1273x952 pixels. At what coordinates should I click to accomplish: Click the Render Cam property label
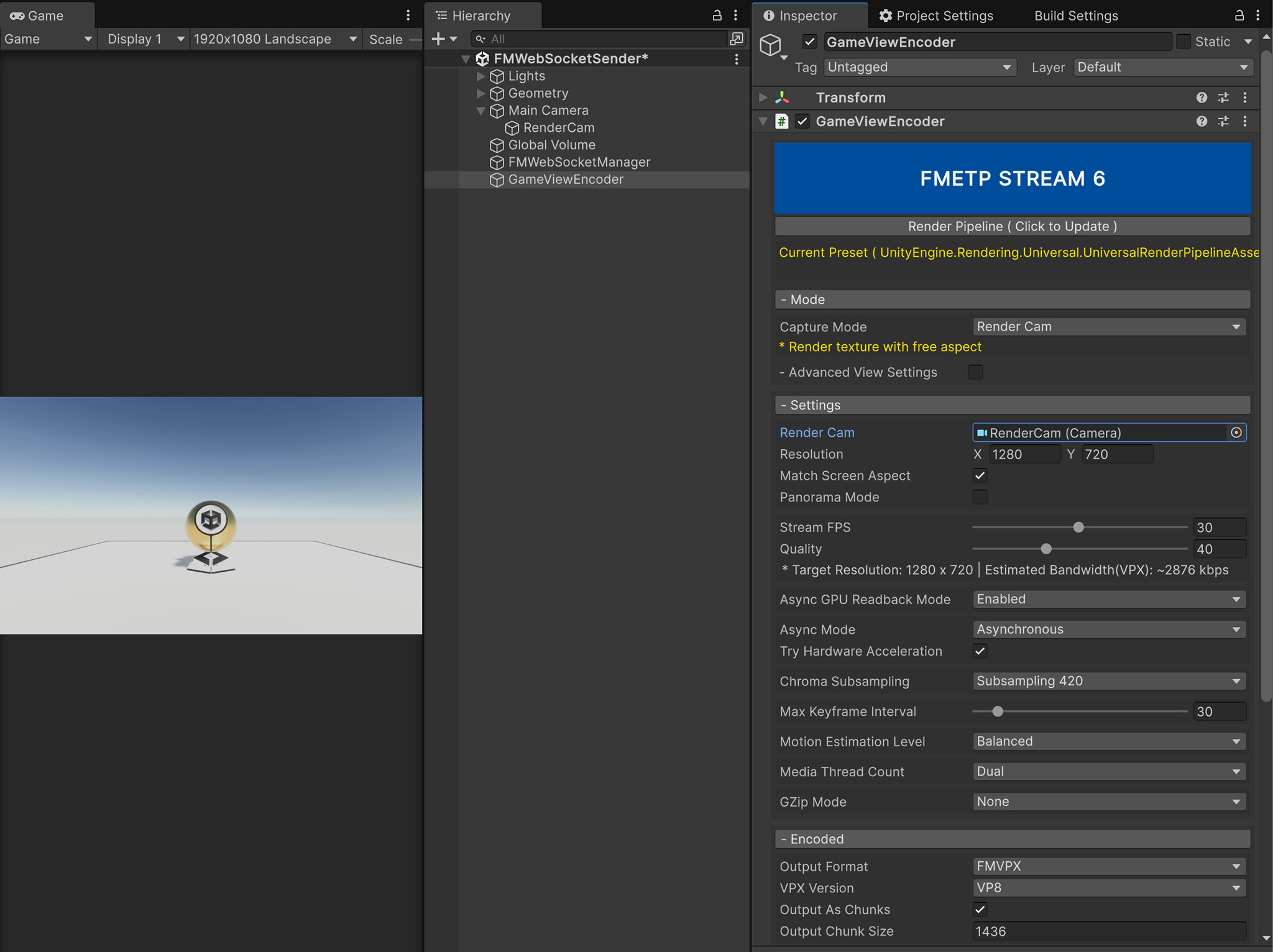pyautogui.click(x=817, y=433)
